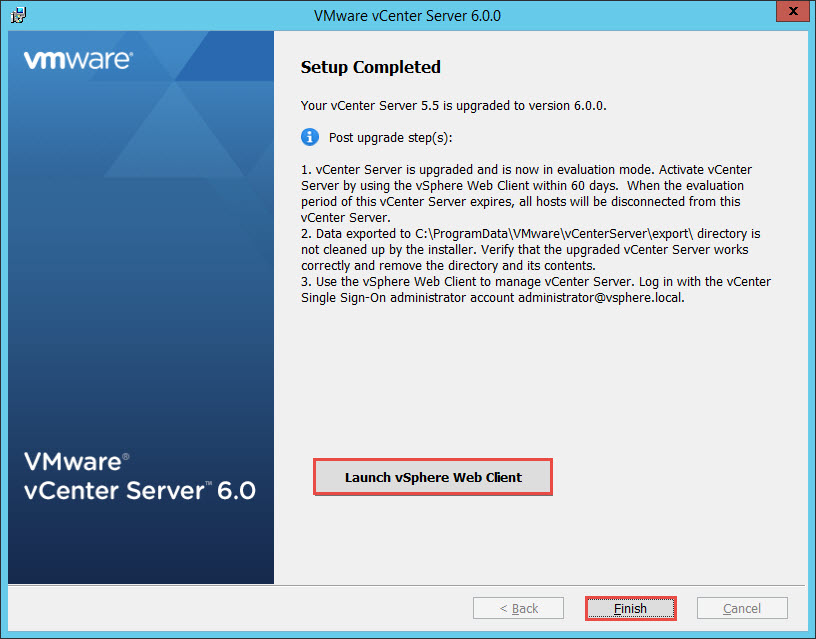Select the disabled Back button
816x639 pixels.
point(518,607)
